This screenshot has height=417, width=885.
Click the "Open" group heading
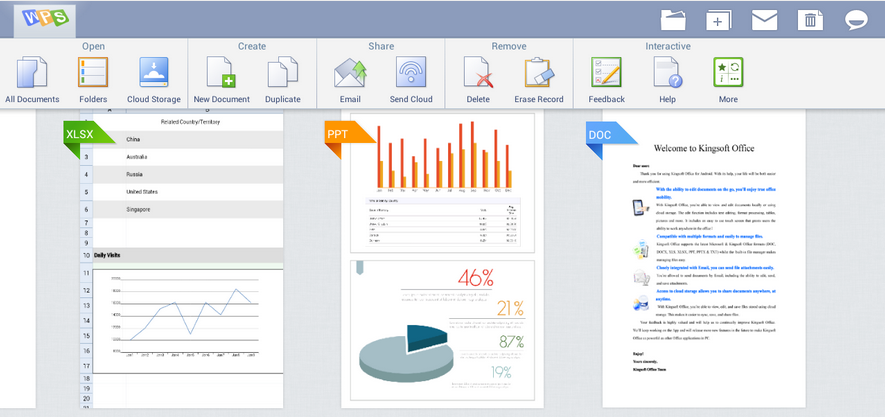click(93, 46)
